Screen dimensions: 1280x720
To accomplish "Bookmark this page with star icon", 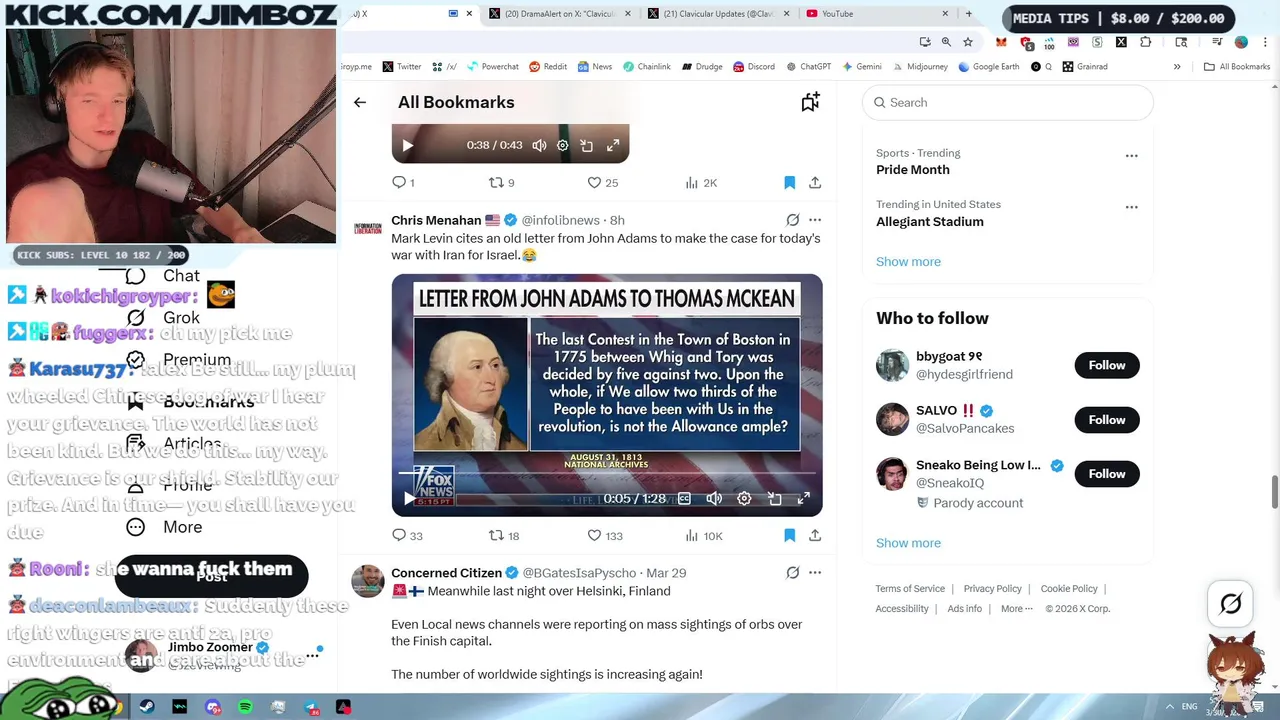I will 968,42.
